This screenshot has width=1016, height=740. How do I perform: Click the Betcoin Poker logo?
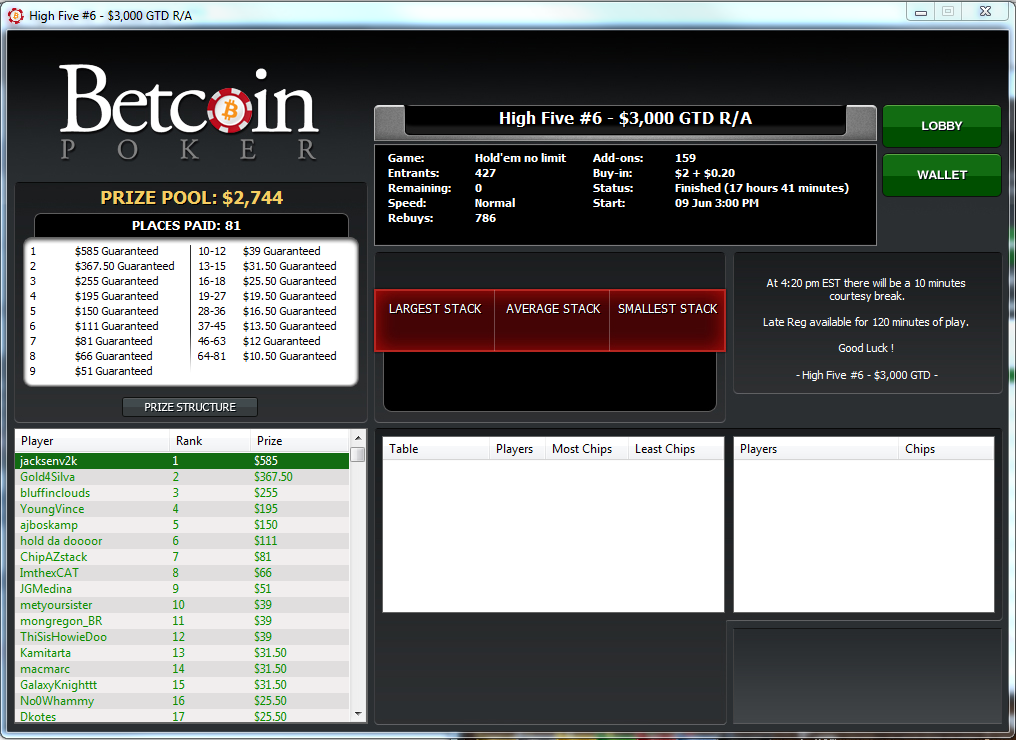tap(189, 111)
